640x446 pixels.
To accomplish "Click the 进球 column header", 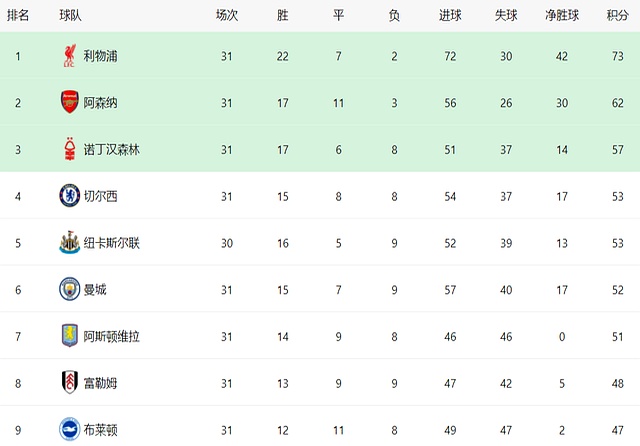I will click(x=451, y=16).
